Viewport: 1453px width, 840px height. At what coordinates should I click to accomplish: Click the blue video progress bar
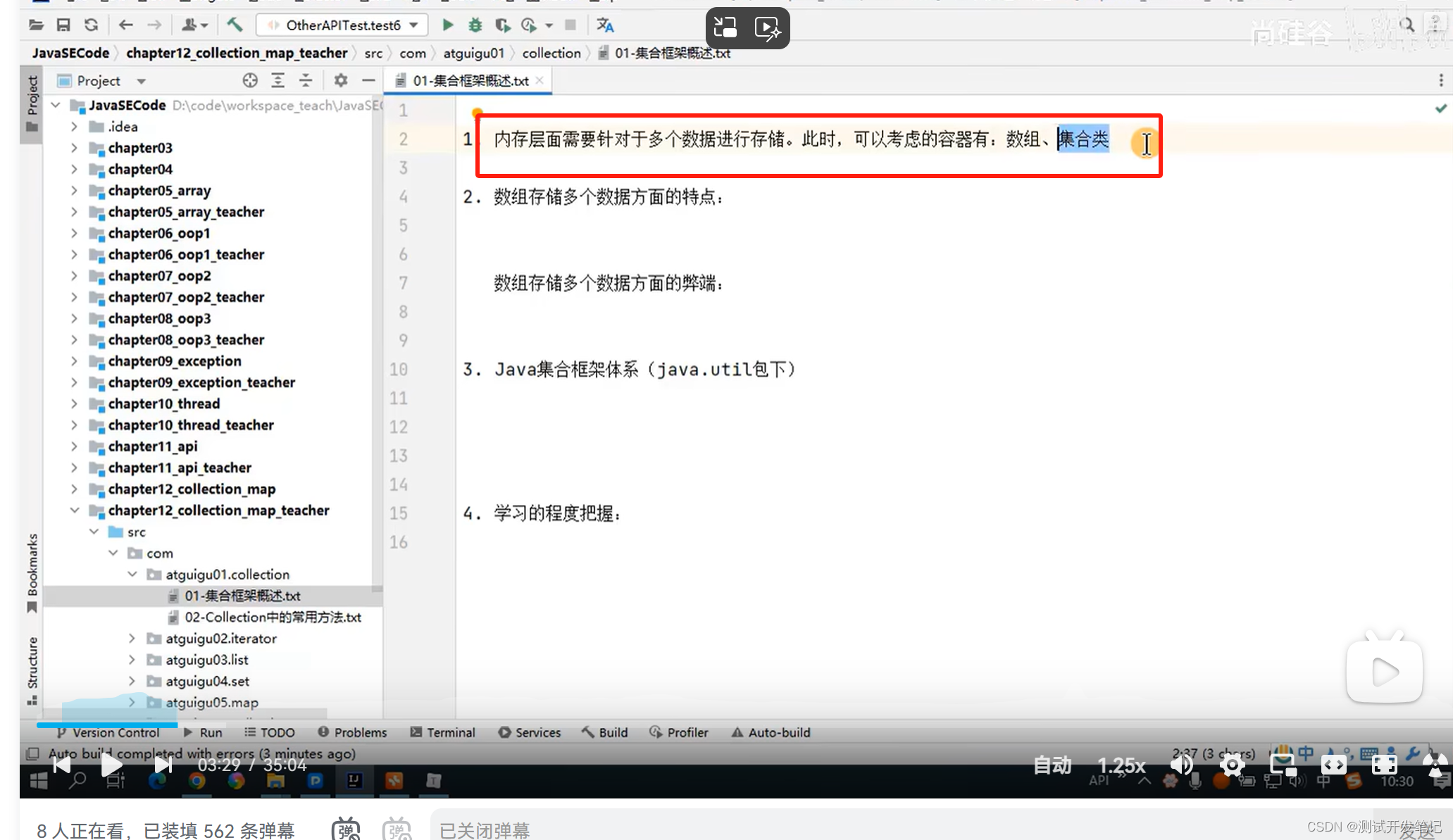tap(107, 724)
